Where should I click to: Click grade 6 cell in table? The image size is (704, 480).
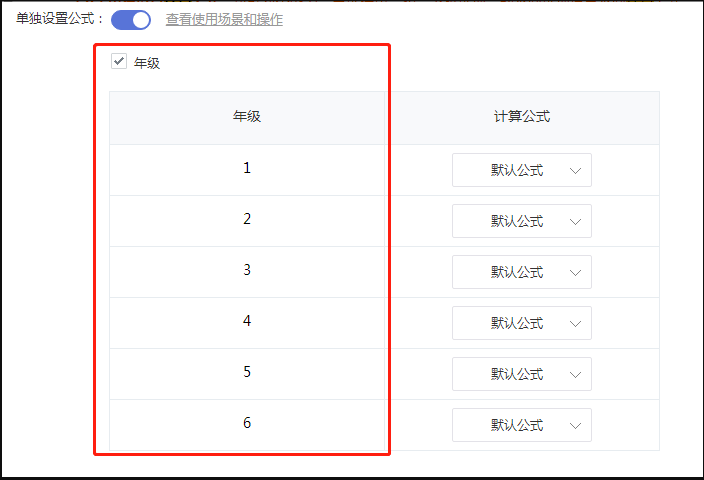click(247, 423)
